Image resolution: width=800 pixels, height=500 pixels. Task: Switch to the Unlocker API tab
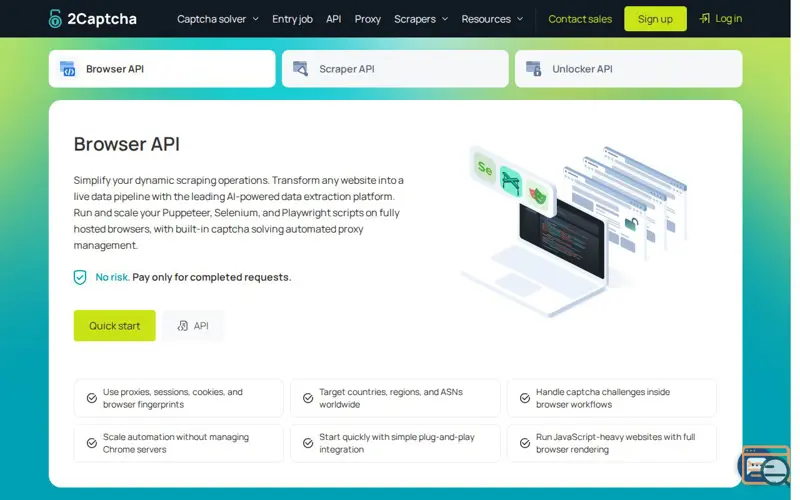click(629, 69)
